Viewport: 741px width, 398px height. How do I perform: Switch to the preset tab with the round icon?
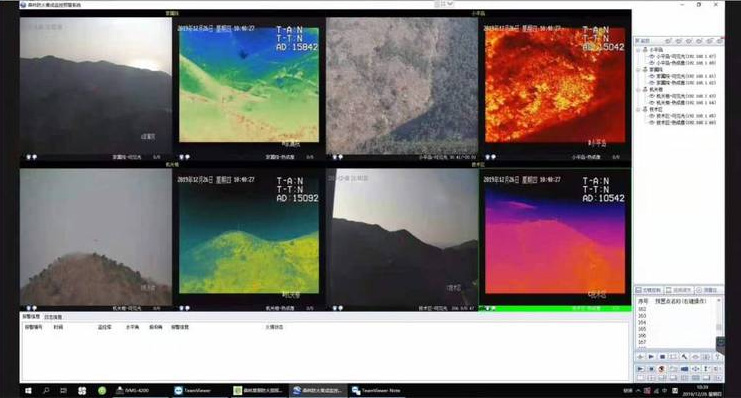[707, 290]
